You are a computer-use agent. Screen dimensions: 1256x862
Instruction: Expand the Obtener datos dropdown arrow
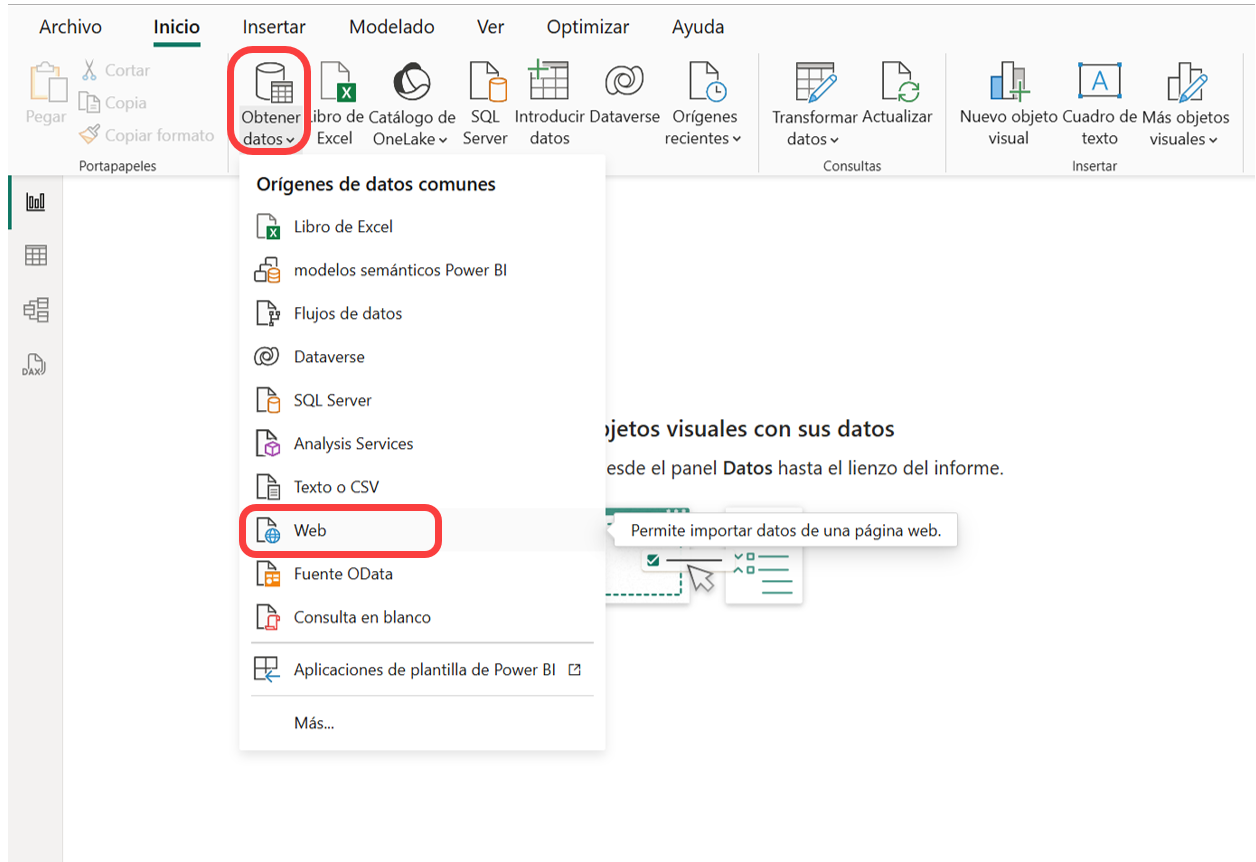point(289,140)
